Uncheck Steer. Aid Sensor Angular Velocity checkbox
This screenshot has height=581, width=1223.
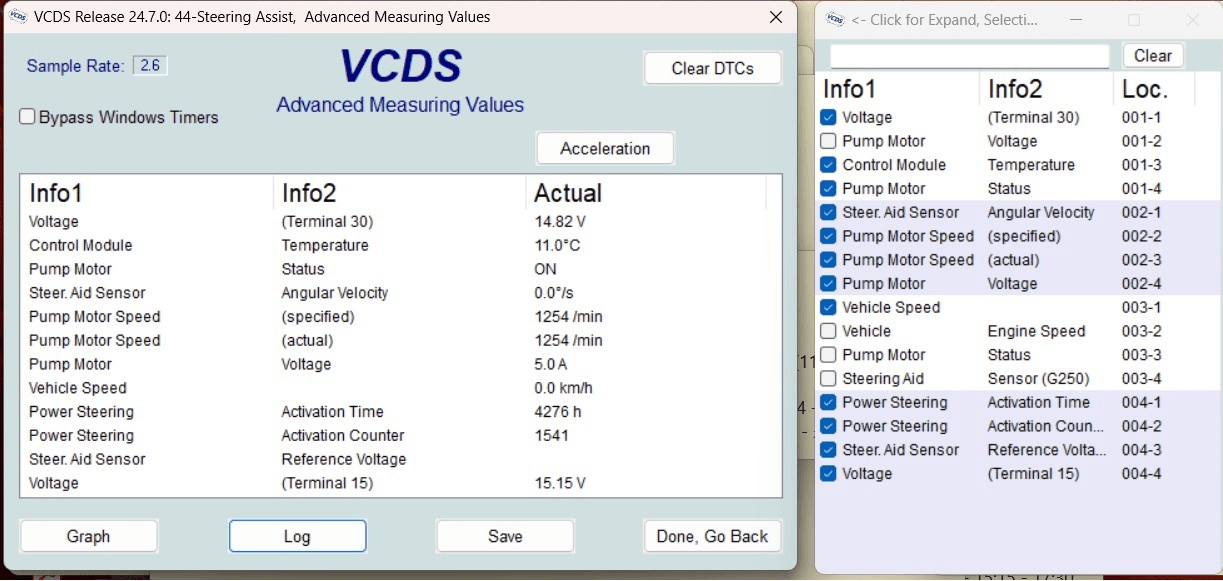[828, 212]
